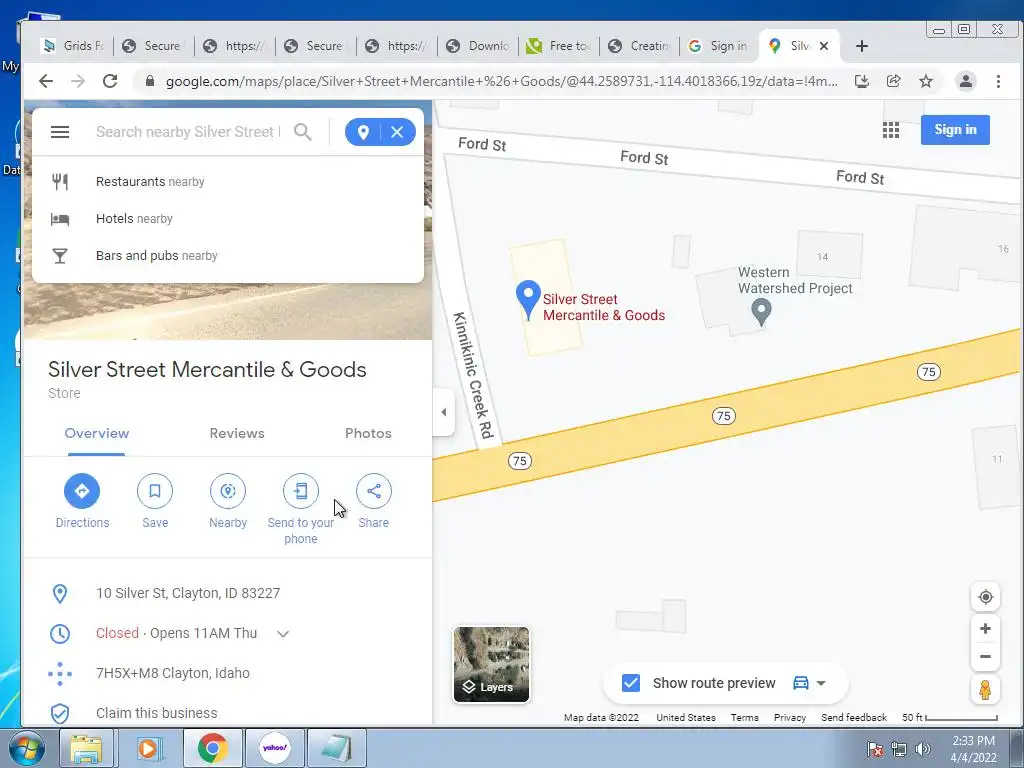Click Claim this business
Viewport: 1024px width, 768px height.
click(157, 713)
